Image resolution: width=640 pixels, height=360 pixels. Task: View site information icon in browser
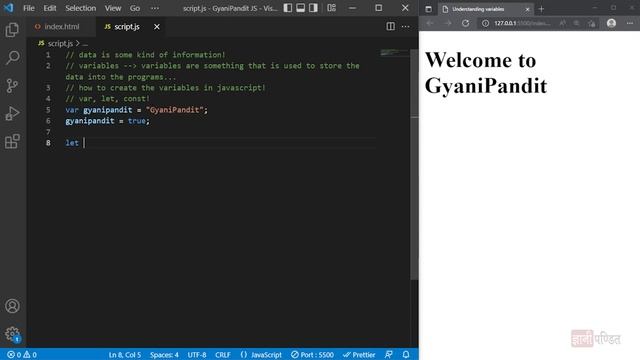485,23
